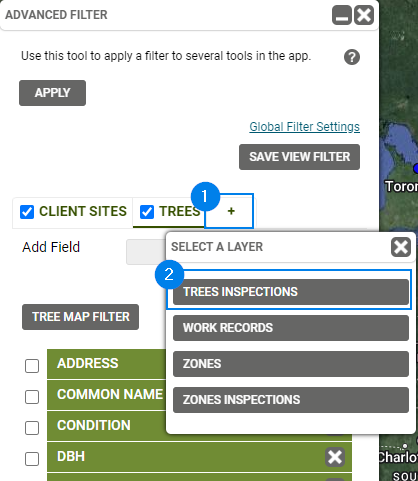Toggle the Trees tab checkbox
The image size is (418, 481).
tap(147, 212)
